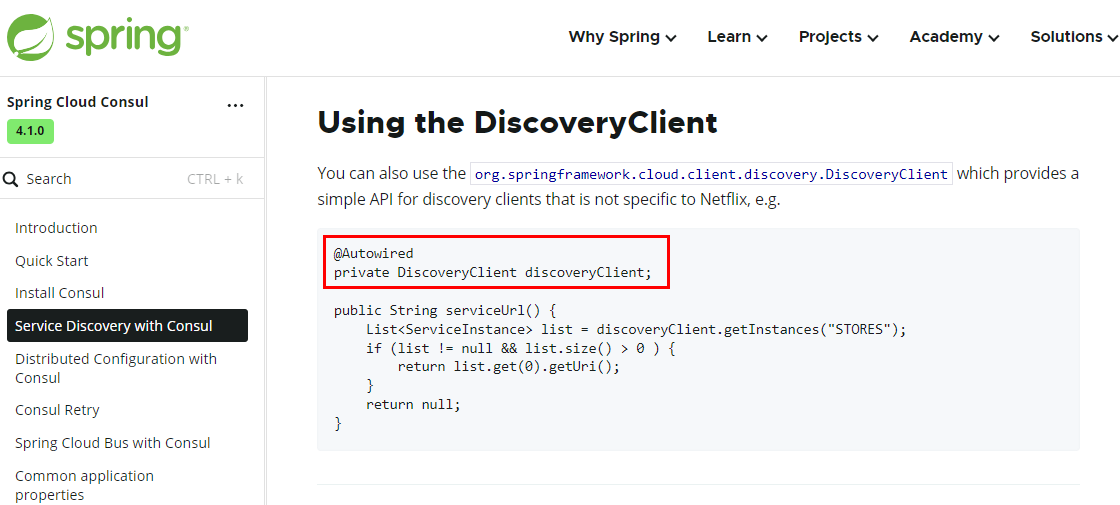Image resolution: width=1120 pixels, height=505 pixels.
Task: Click the magnifying glass search icon
Action: coord(11,179)
